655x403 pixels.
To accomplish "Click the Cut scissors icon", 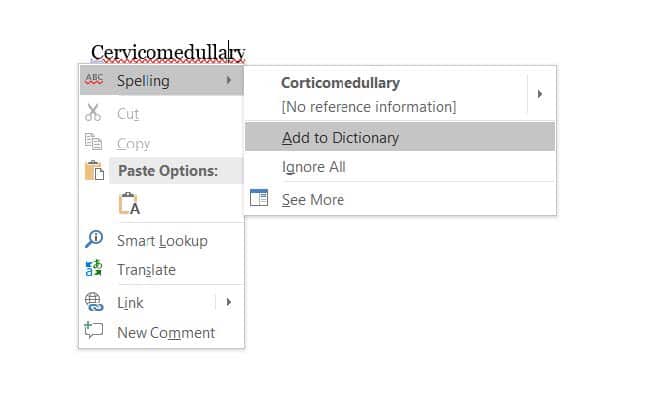I will pyautogui.click(x=93, y=112).
